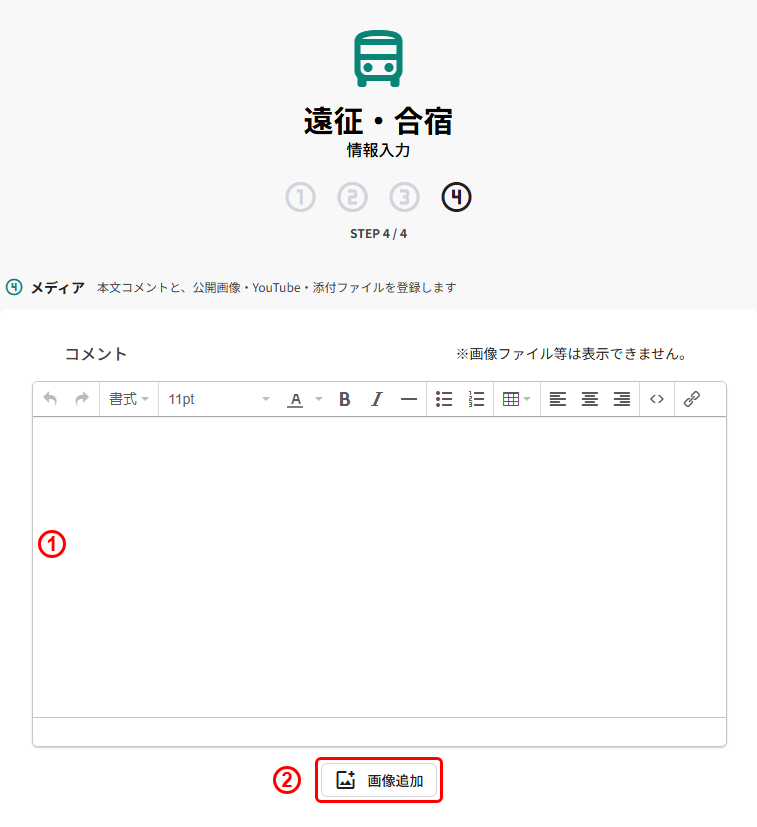The height and width of the screenshot is (827, 757).
Task: Insert a horizontal line
Action: pos(409,399)
